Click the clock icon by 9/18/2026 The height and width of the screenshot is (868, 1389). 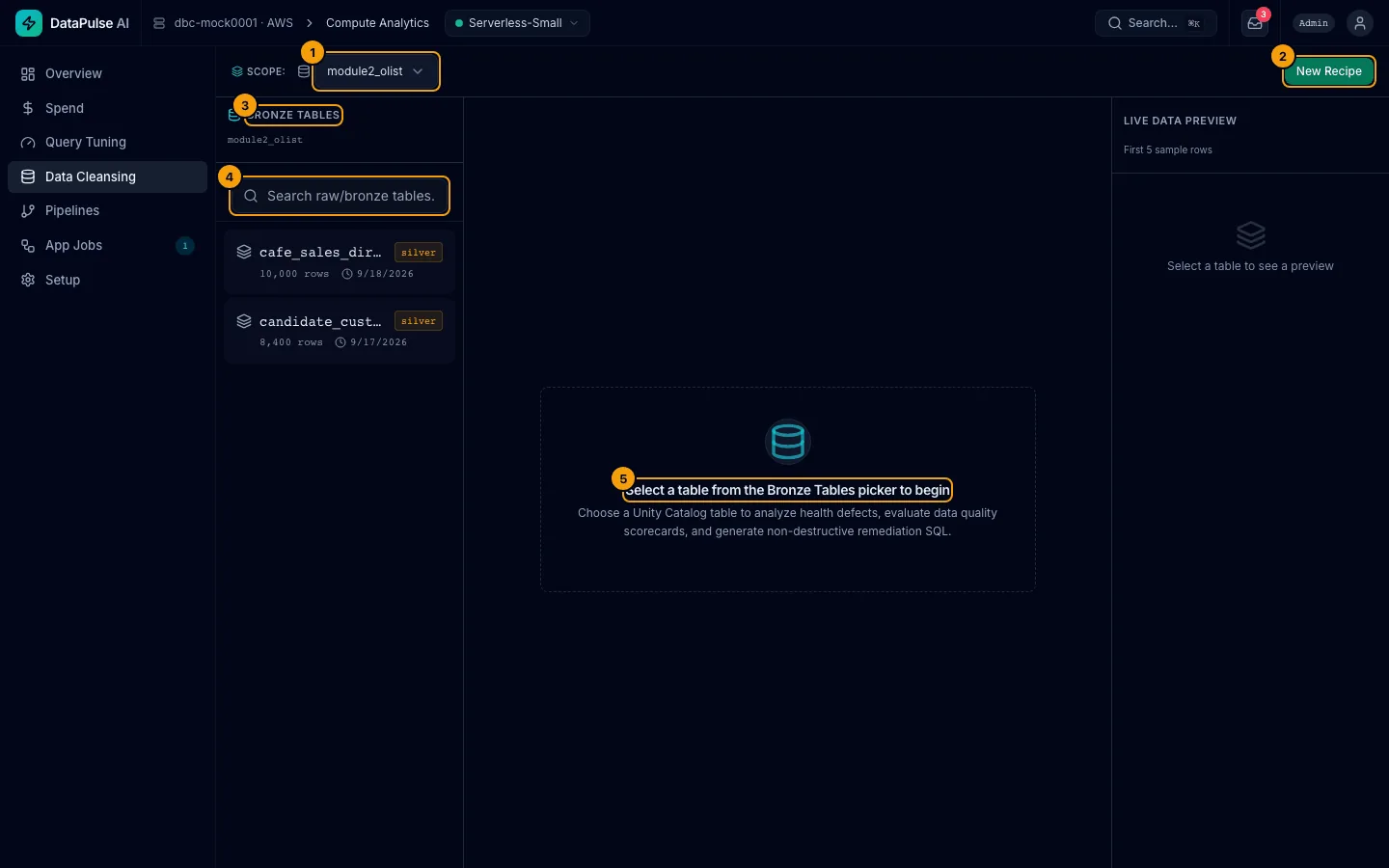pos(347,274)
